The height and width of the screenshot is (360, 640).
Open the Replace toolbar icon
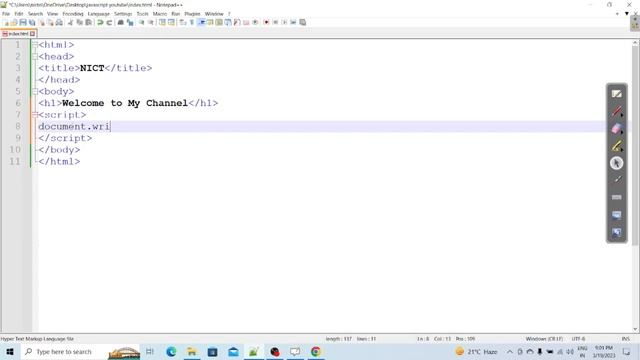130,22
